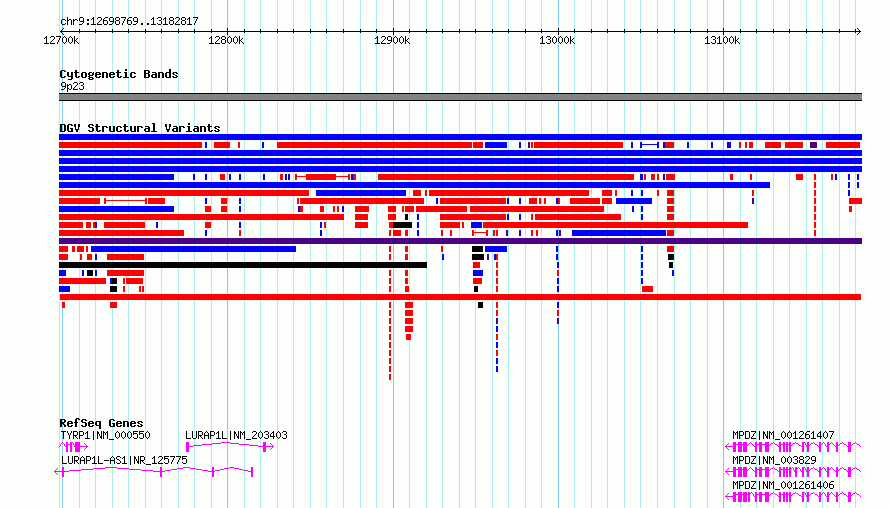The image size is (890, 508).
Task: Click the long black structural variant bar
Action: coord(243,265)
